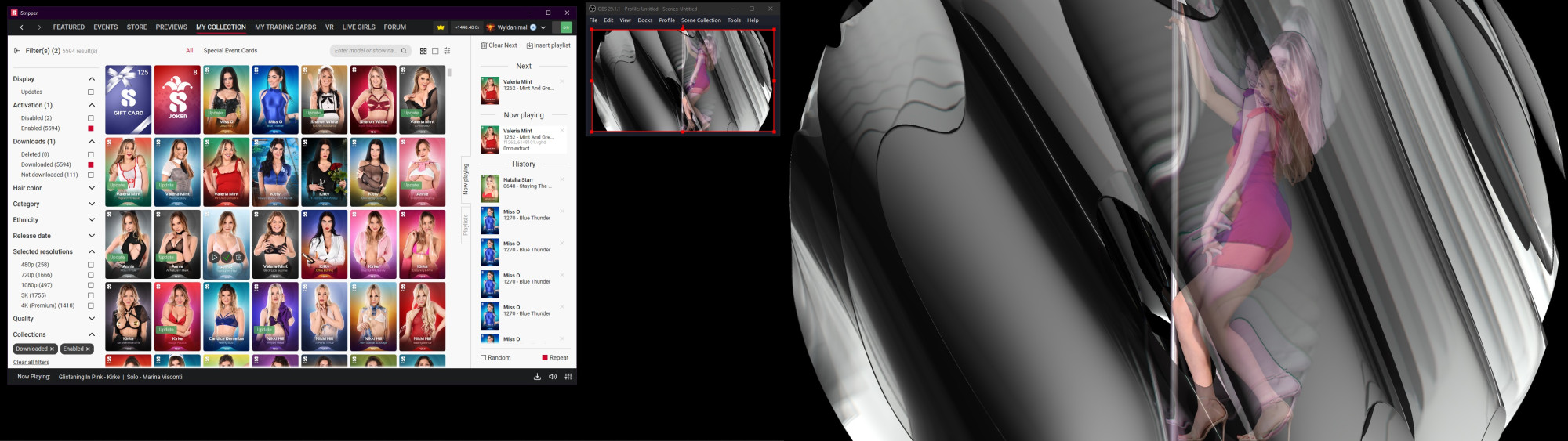The image size is (1568, 441).
Task: Open the Wyldanimal account dropdown
Action: [x=543, y=27]
